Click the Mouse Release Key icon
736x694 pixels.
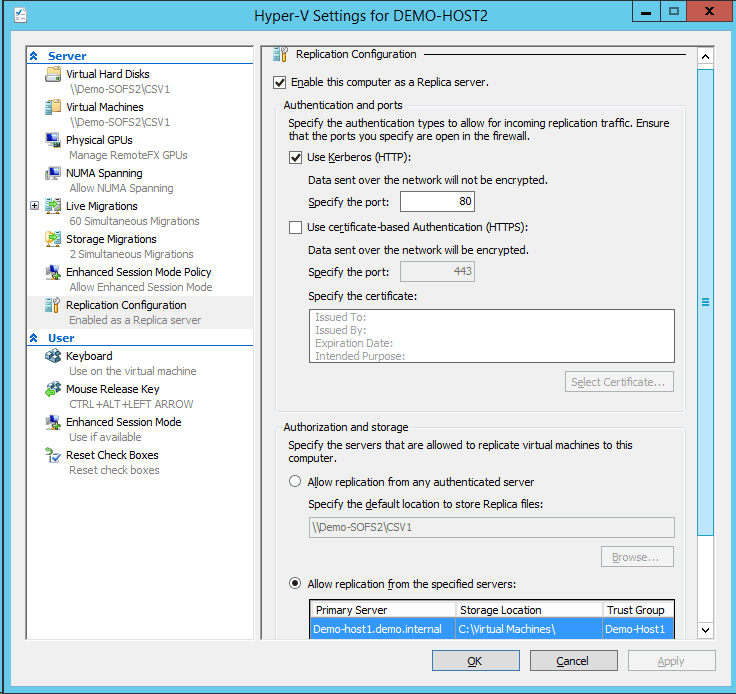coord(53,389)
